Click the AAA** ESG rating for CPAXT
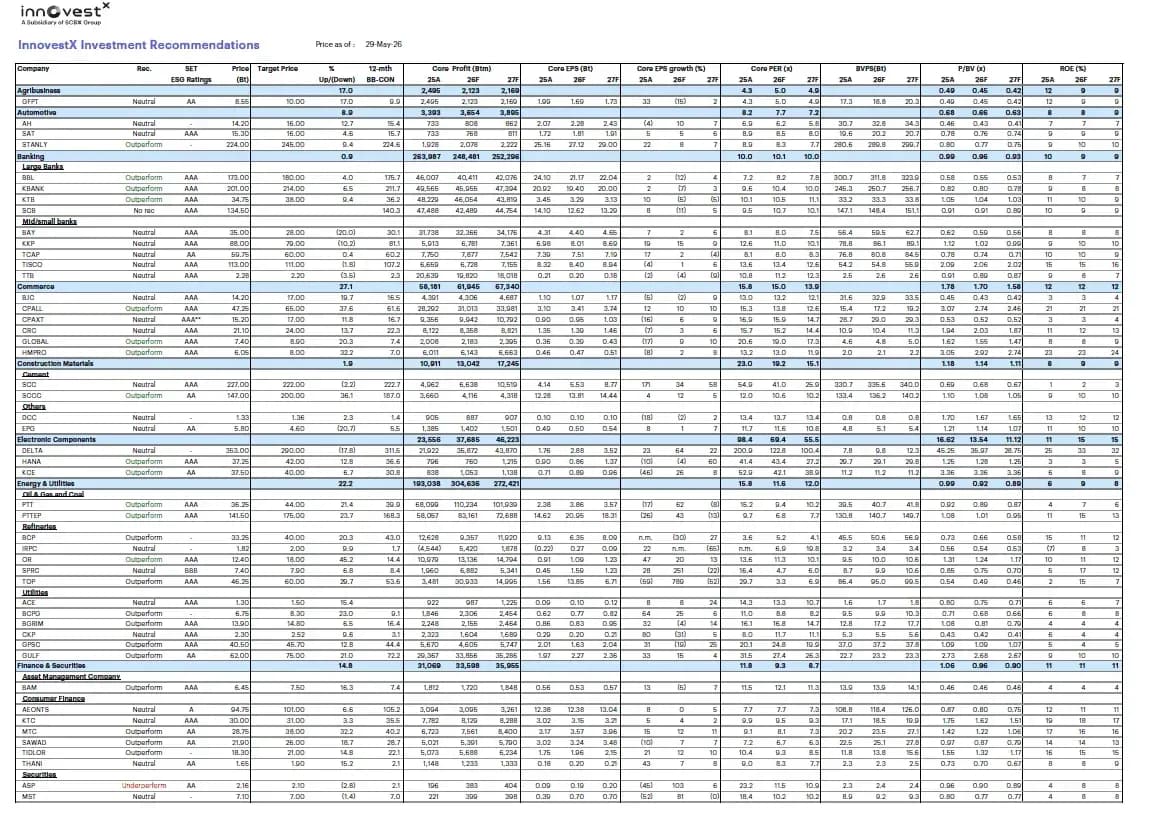Screen dimensions: 1154x818 point(191,320)
